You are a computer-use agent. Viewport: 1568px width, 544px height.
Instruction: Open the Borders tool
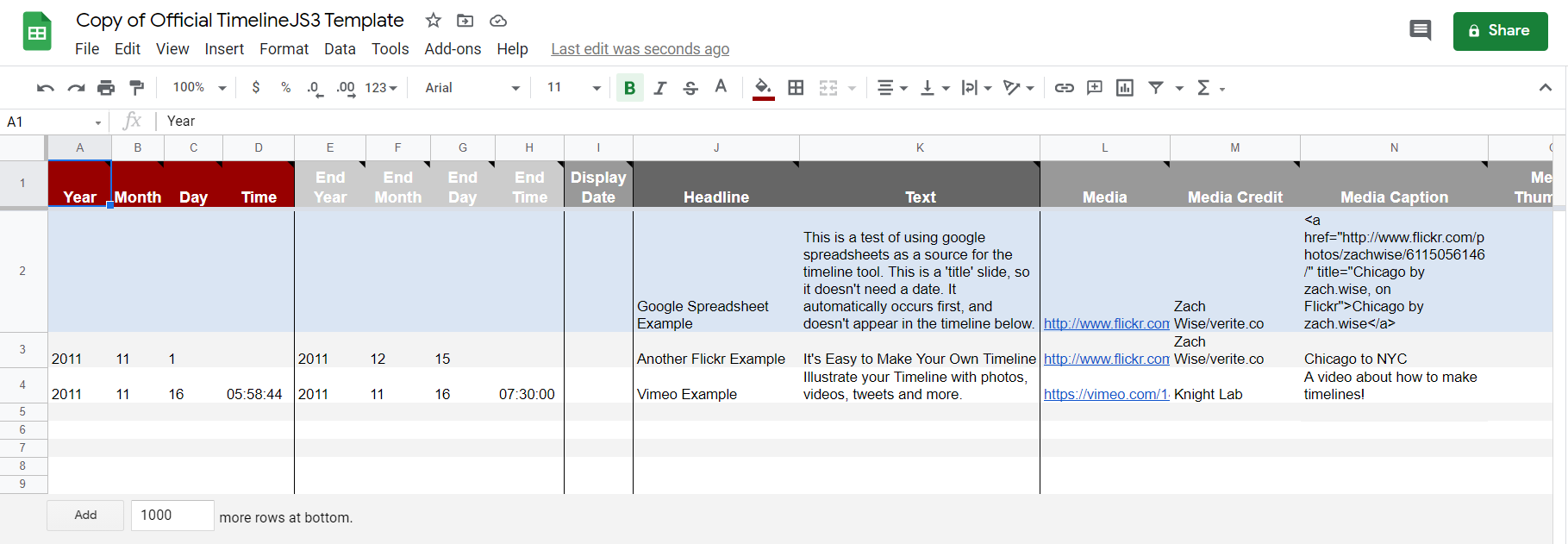tap(796, 88)
